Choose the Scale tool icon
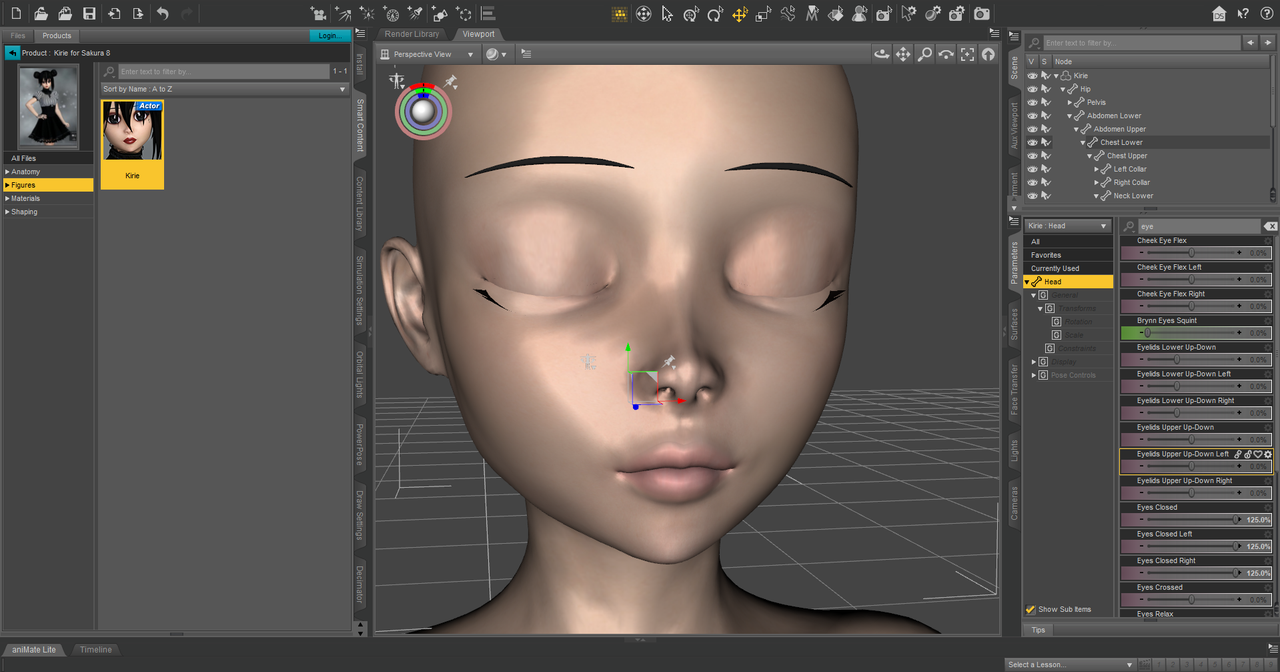 pyautogui.click(x=764, y=14)
